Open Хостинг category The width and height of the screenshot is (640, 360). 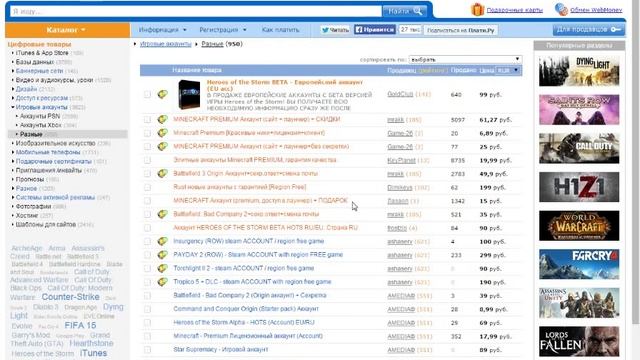[27, 216]
